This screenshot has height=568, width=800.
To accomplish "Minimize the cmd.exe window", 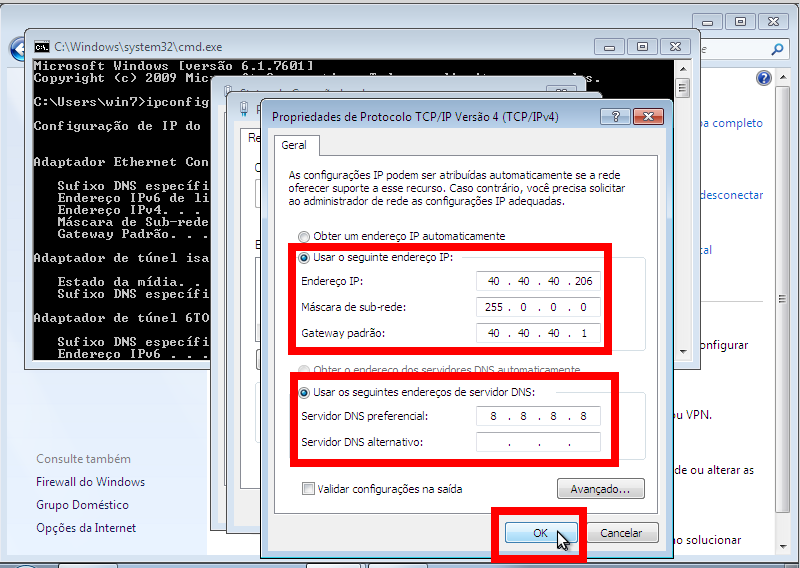I will pyautogui.click(x=609, y=47).
